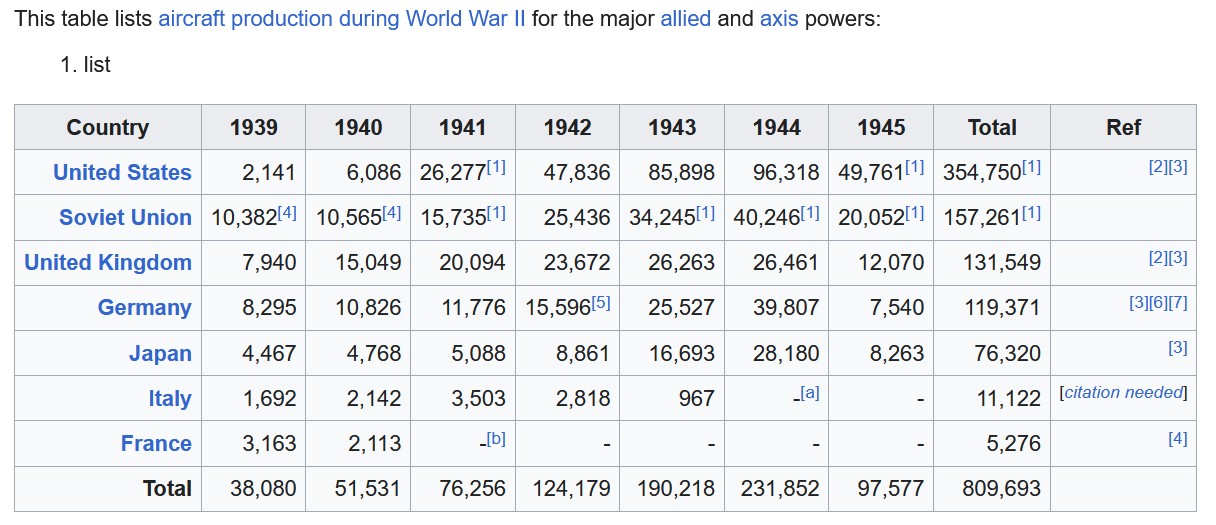
Task: Select the 'Ref' column header
Action: tap(1123, 127)
